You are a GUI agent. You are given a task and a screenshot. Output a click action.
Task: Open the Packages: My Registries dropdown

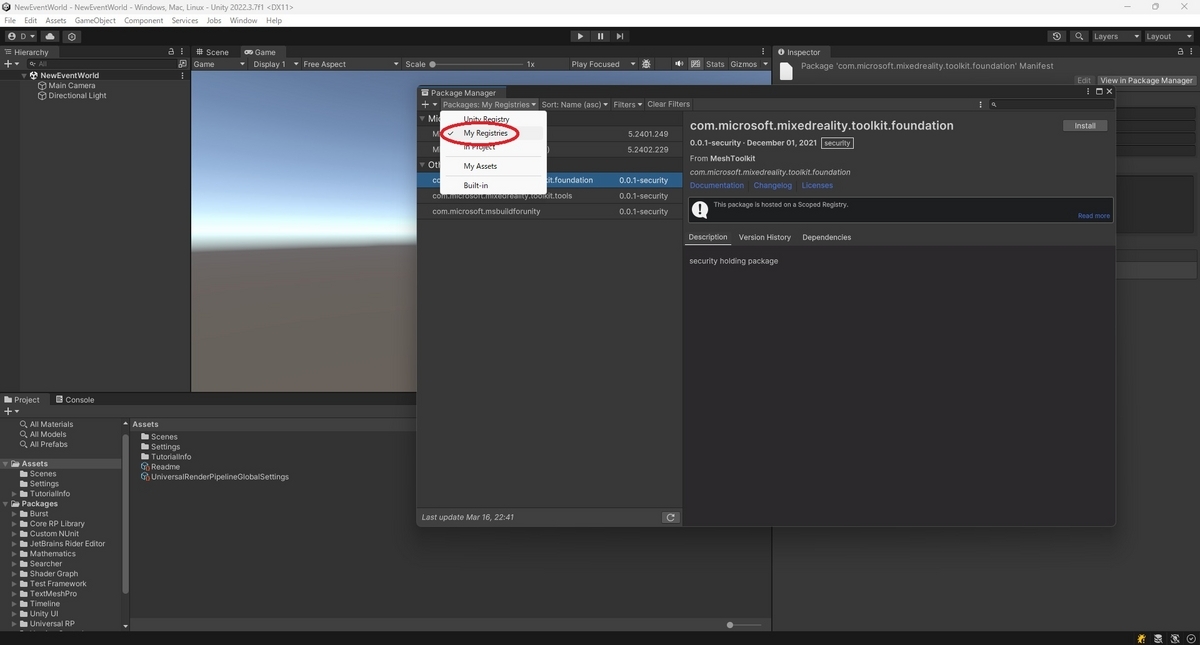[490, 104]
